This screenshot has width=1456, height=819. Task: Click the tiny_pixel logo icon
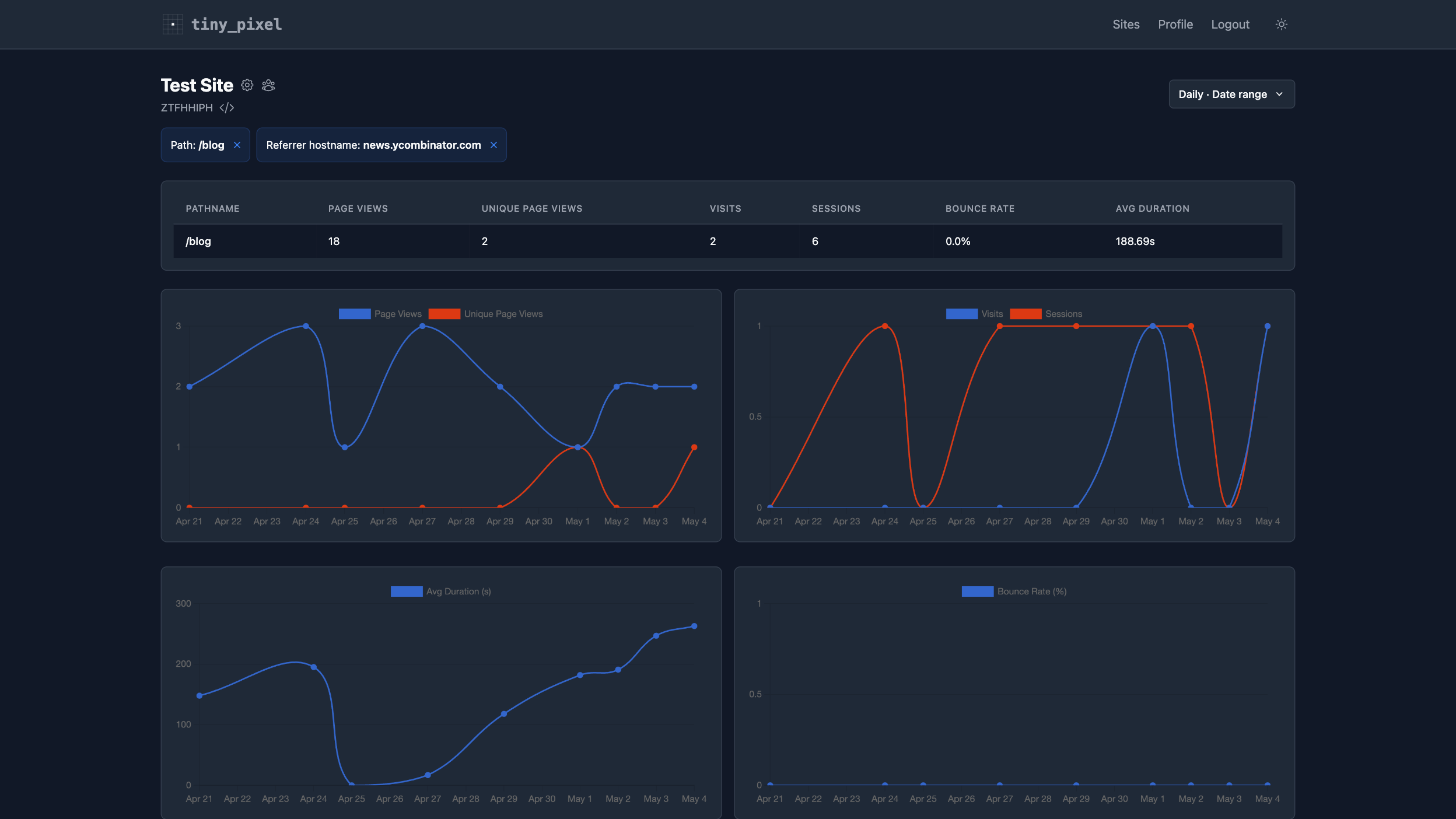(173, 24)
